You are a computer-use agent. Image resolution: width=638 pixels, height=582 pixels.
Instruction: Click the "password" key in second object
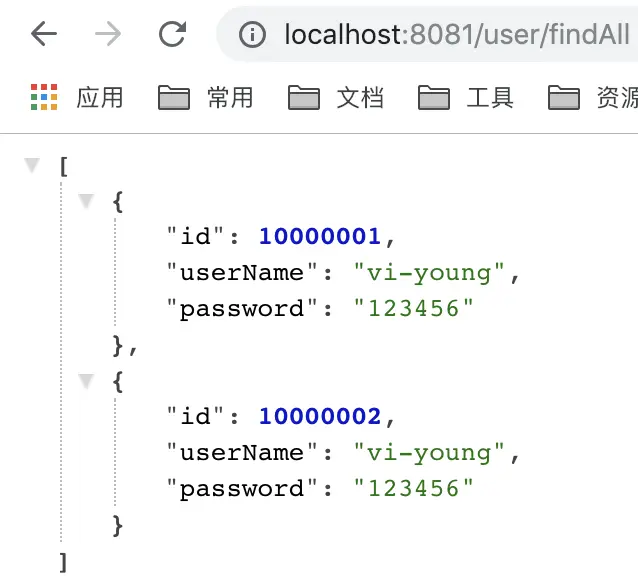coord(242,489)
